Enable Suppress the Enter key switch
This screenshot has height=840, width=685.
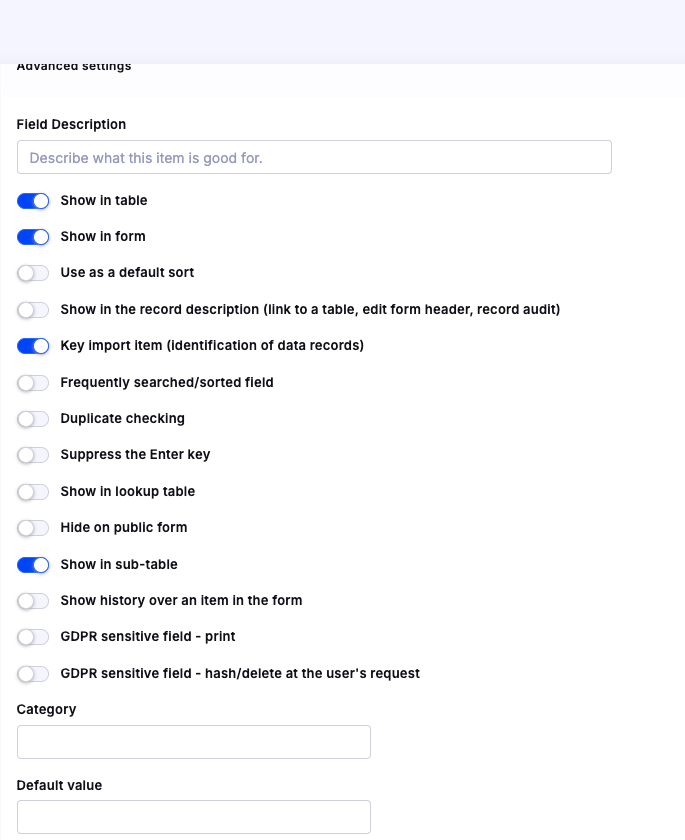click(x=33, y=455)
